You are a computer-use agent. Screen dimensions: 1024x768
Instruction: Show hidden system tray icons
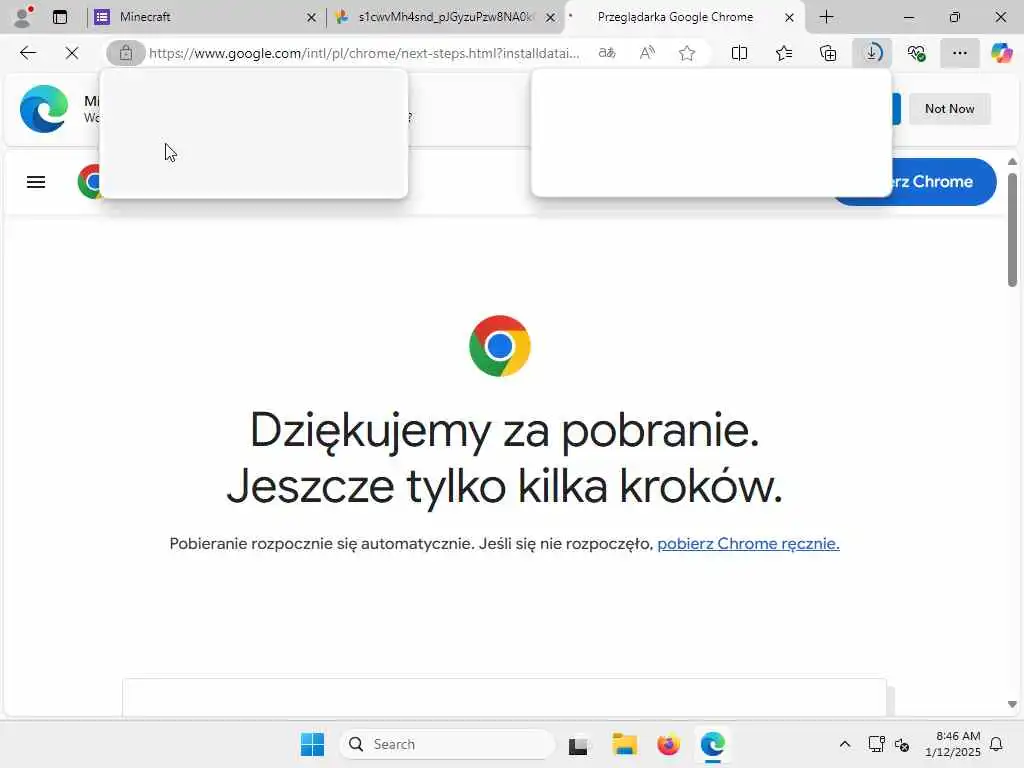coord(844,744)
